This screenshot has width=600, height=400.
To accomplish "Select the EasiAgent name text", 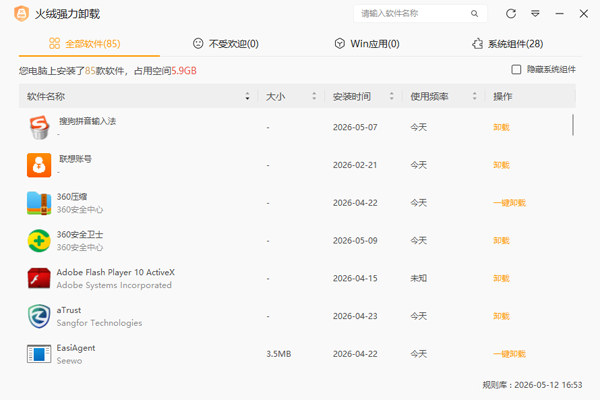I will coord(76,348).
